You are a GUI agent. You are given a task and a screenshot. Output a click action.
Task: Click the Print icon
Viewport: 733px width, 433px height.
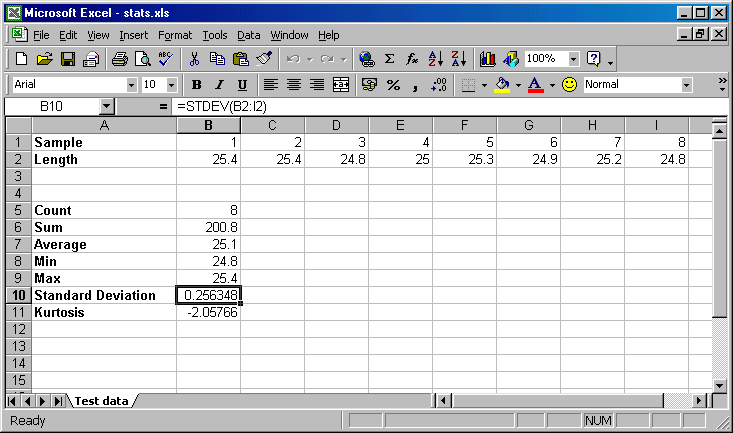pos(119,59)
